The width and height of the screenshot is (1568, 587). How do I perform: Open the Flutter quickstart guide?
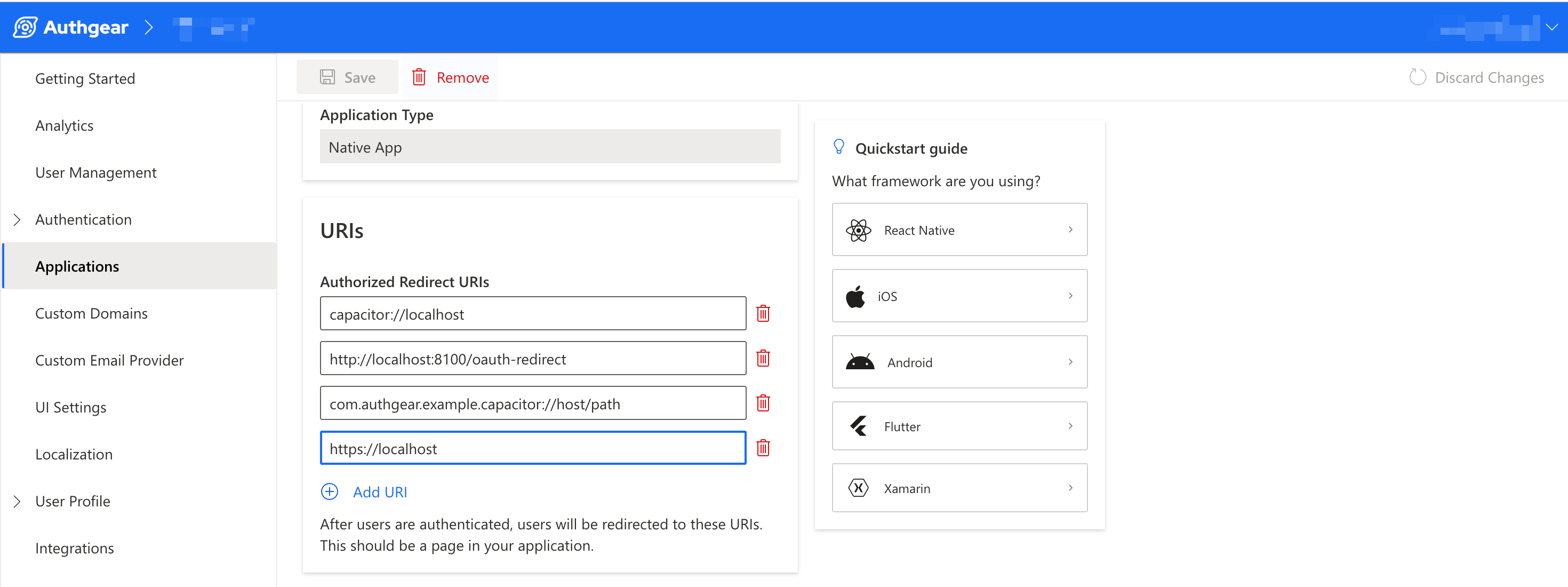959,426
